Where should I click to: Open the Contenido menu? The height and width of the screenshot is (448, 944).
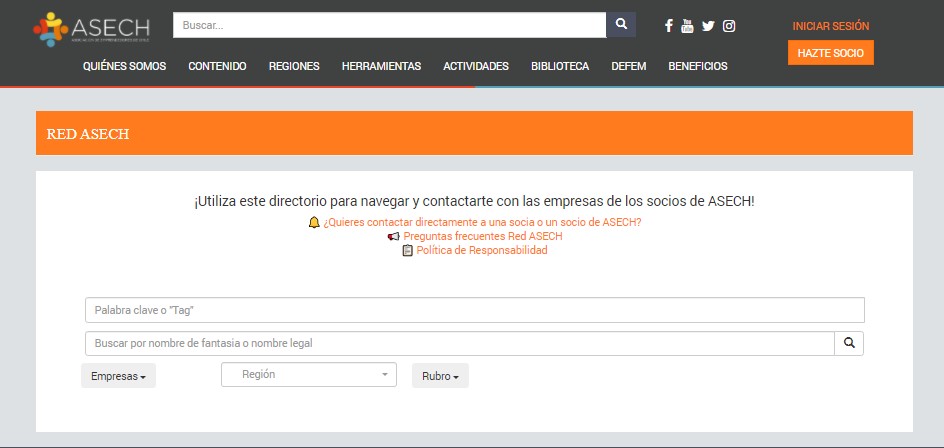[x=217, y=66]
